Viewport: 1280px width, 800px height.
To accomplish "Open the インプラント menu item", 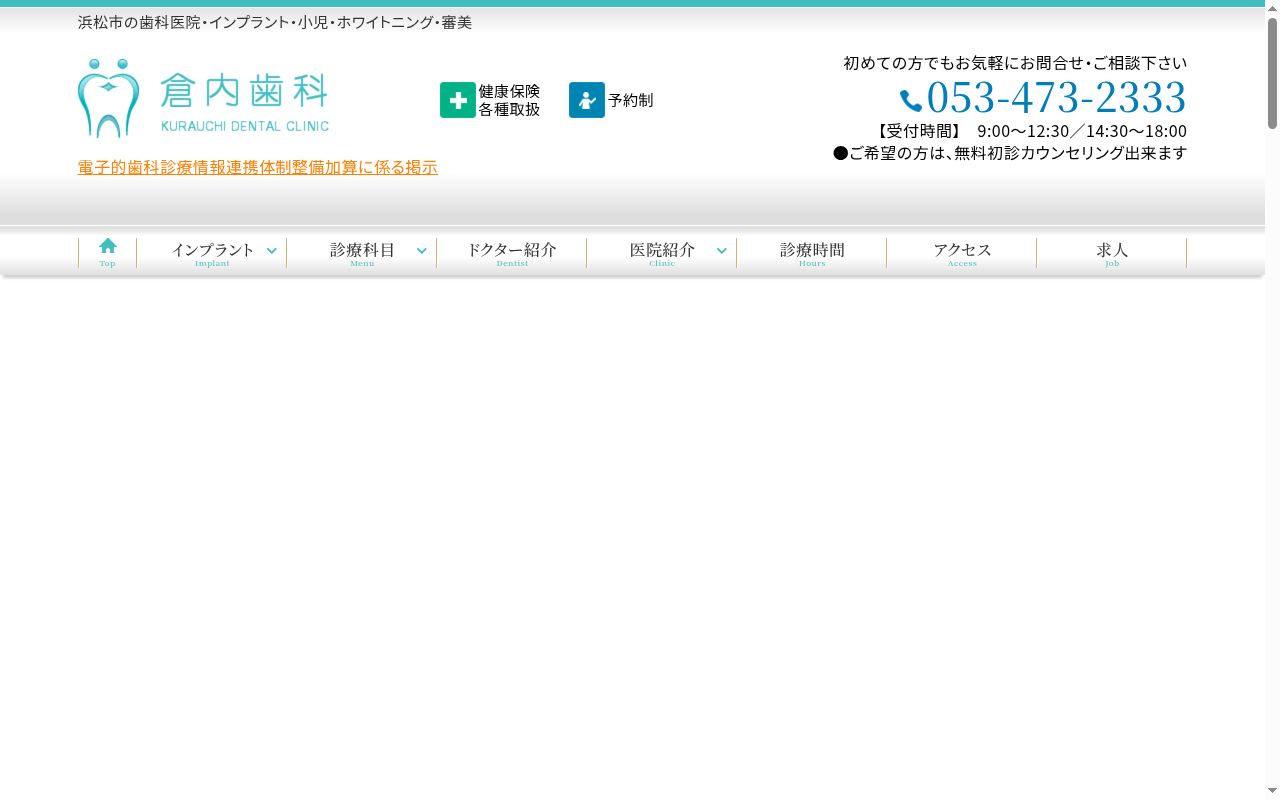I will tap(212, 252).
